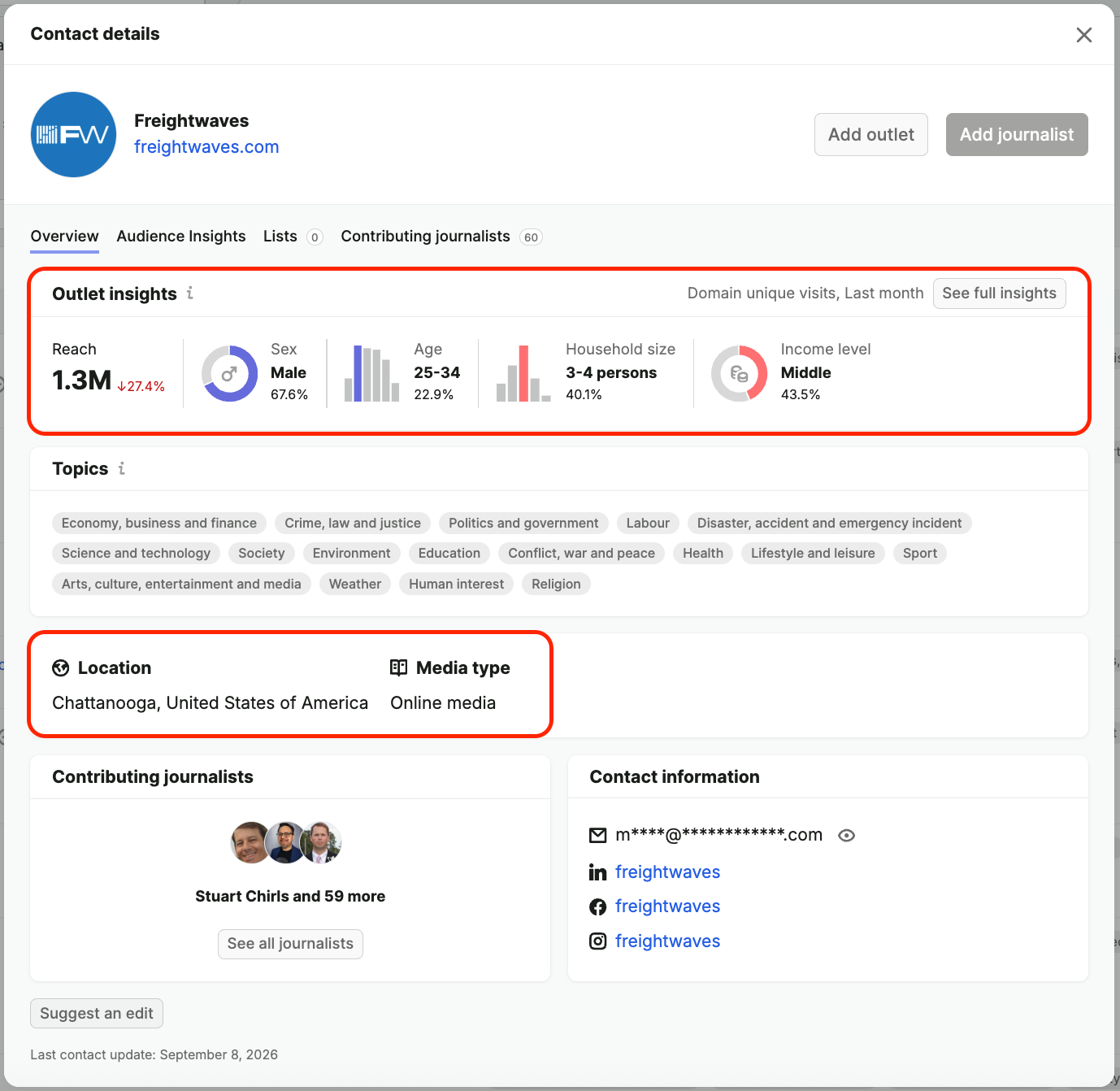Open the freightwaves Instagram link
Image resolution: width=1120 pixels, height=1091 pixels.
coord(667,941)
